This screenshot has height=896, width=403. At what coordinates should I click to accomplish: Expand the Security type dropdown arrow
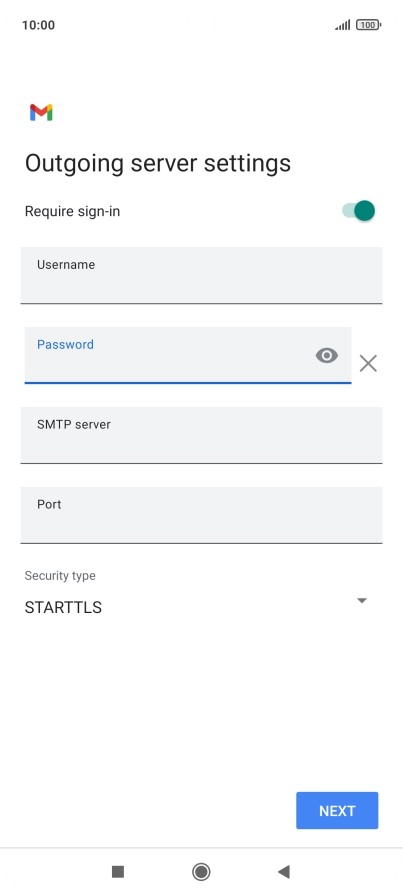pyautogui.click(x=361, y=601)
